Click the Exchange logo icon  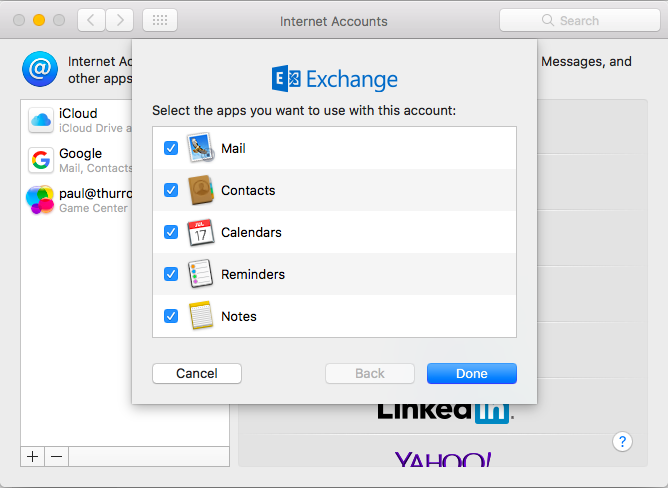coord(286,78)
